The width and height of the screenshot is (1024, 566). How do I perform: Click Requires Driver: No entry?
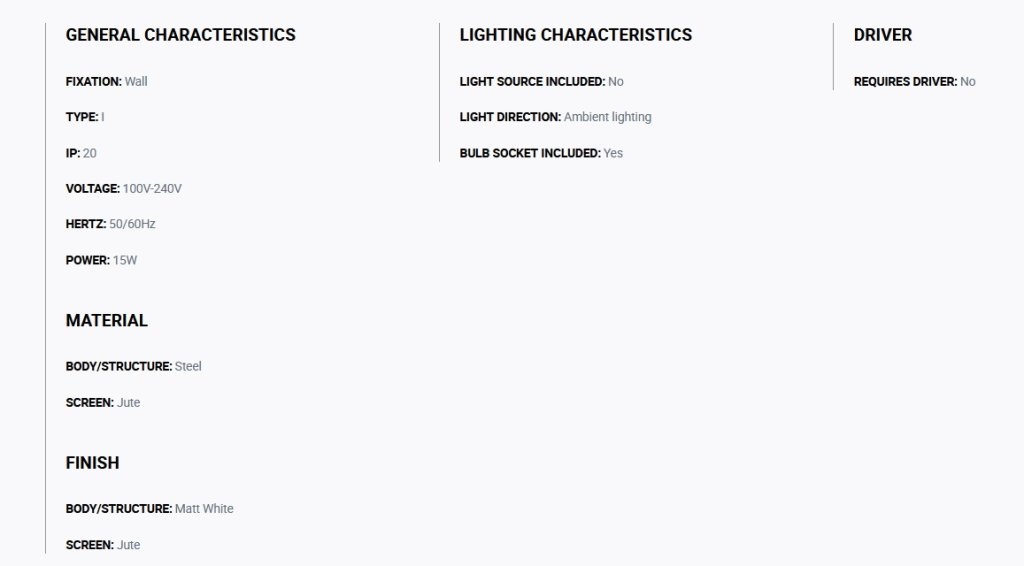point(914,82)
